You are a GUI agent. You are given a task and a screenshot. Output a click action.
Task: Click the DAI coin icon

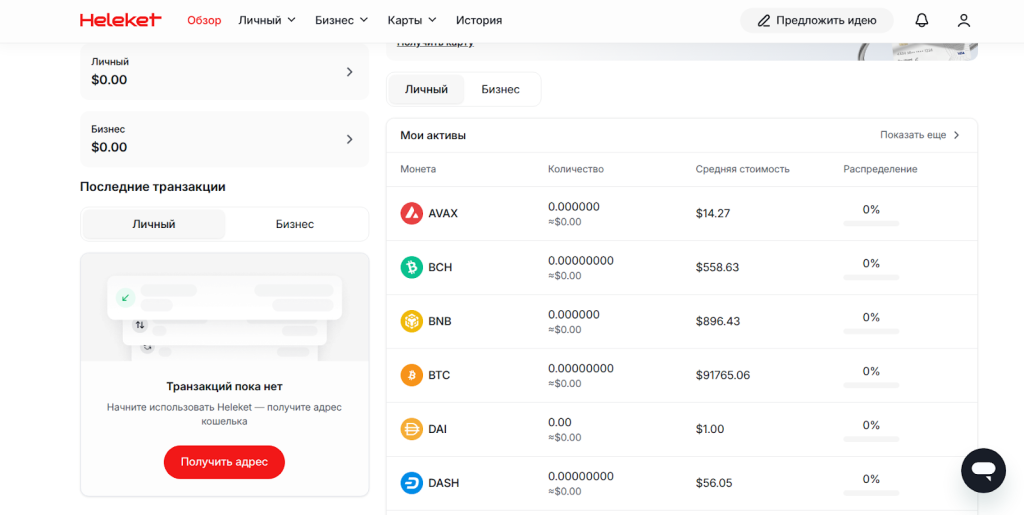click(411, 429)
